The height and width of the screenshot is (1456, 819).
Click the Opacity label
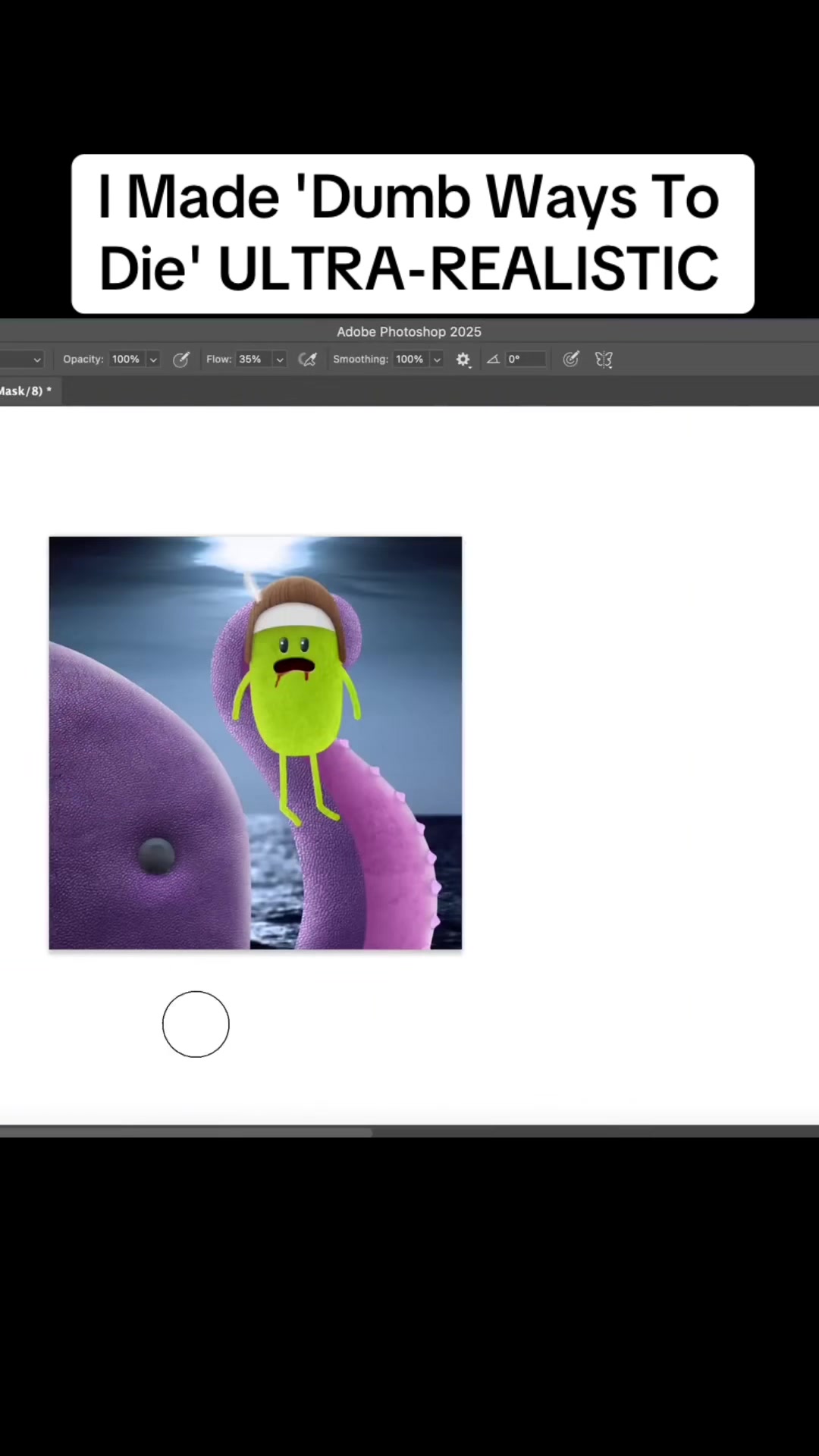click(83, 359)
